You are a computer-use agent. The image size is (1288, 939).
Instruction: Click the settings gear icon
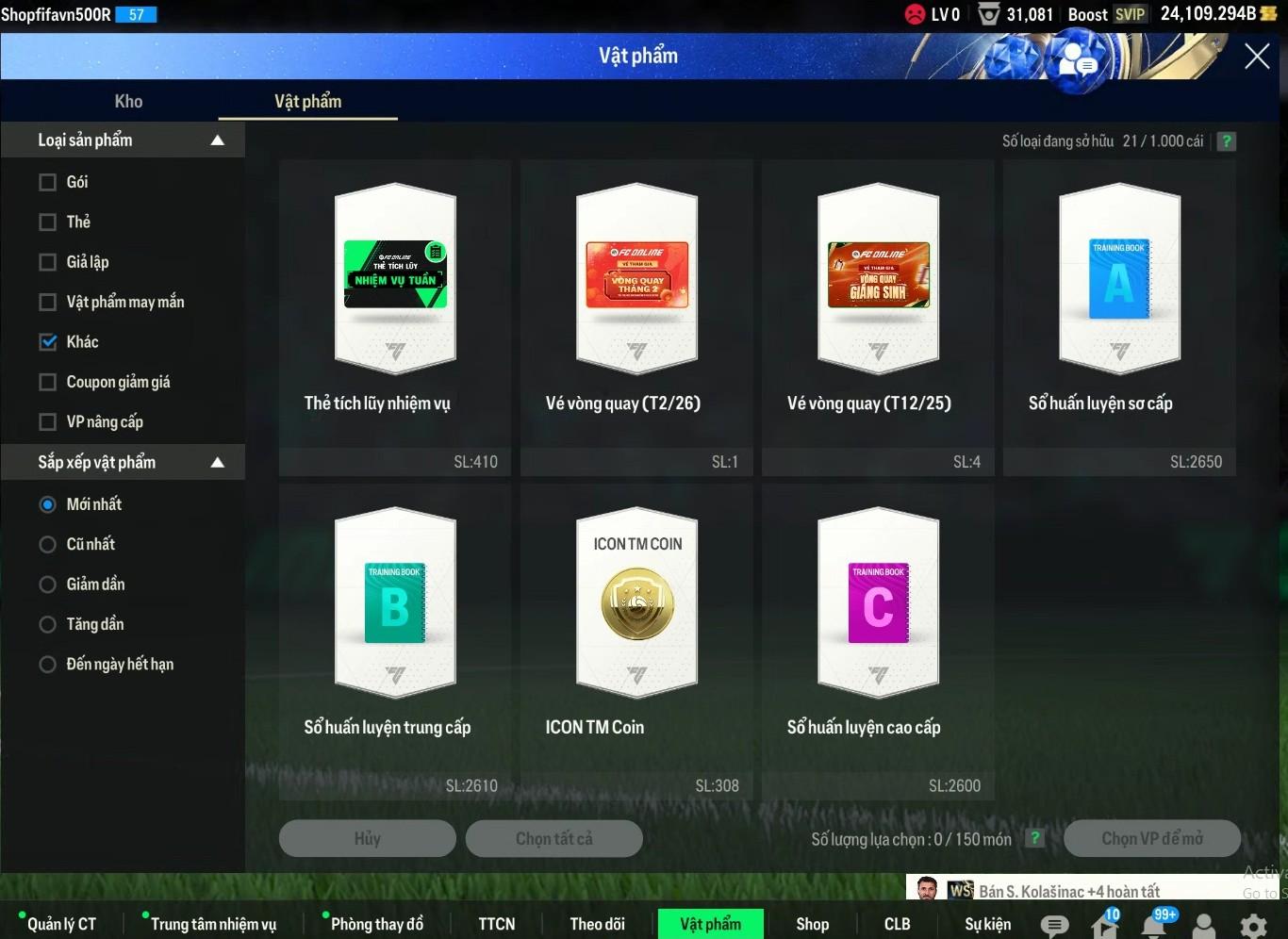[x=1253, y=926]
